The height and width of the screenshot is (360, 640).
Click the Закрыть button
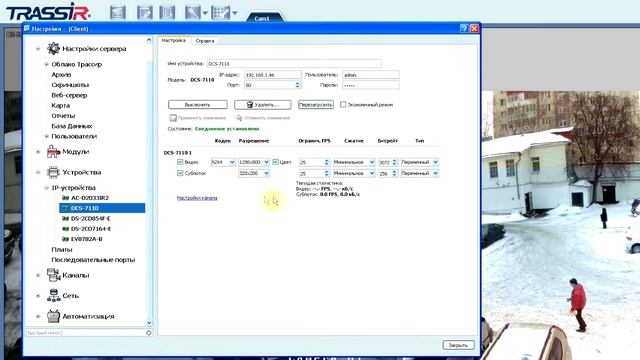coord(458,345)
